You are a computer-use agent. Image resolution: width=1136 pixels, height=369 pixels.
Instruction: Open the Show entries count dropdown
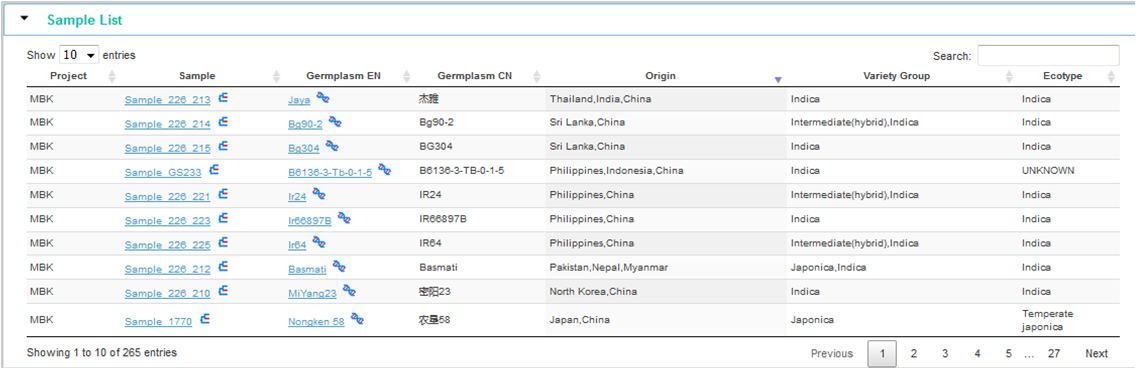click(80, 55)
